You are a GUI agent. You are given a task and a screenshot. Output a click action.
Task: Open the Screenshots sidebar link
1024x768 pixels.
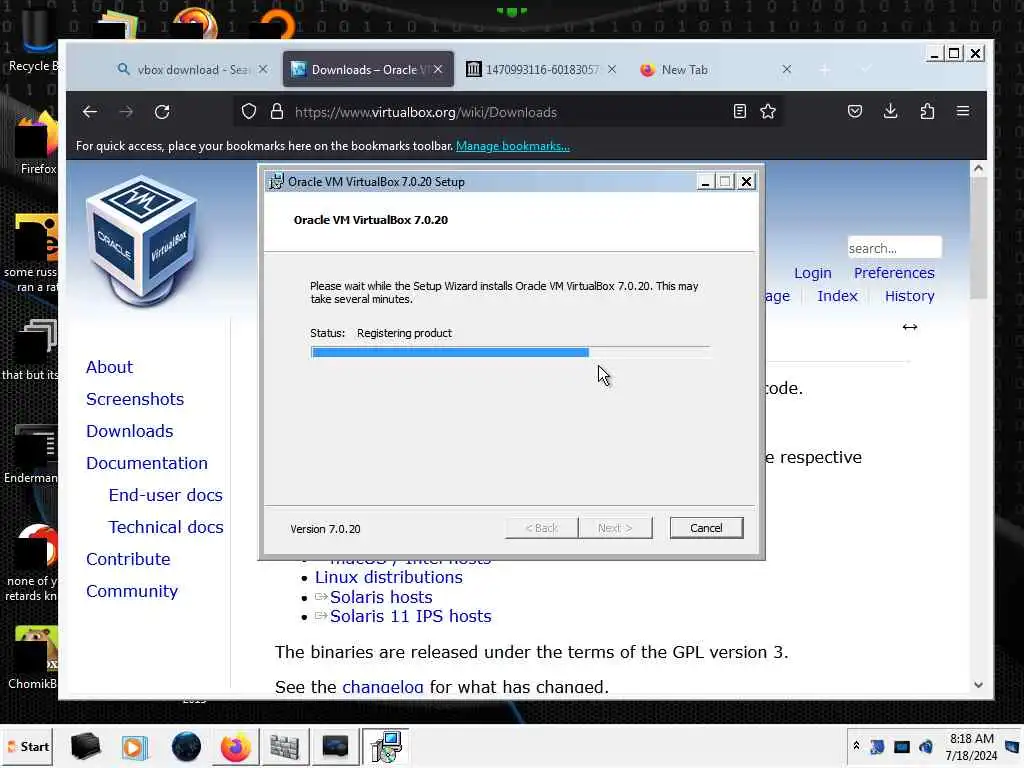(135, 399)
